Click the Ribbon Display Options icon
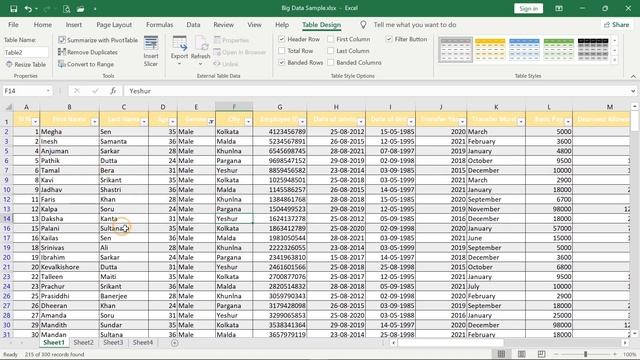 pos(559,9)
